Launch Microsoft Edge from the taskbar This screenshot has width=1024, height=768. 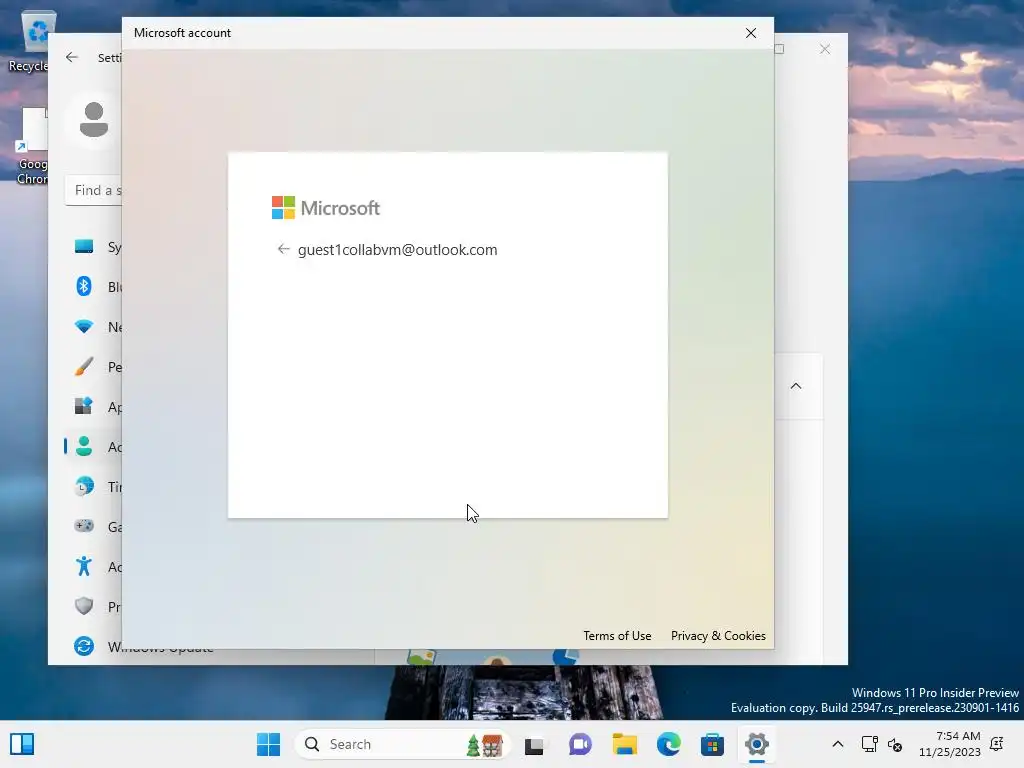(669, 744)
